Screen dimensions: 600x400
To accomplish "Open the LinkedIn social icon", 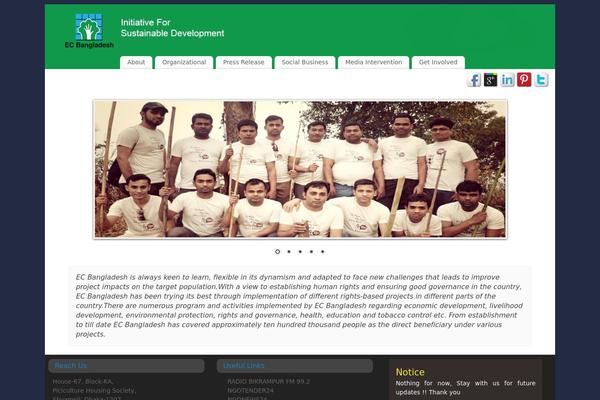I will point(507,80).
